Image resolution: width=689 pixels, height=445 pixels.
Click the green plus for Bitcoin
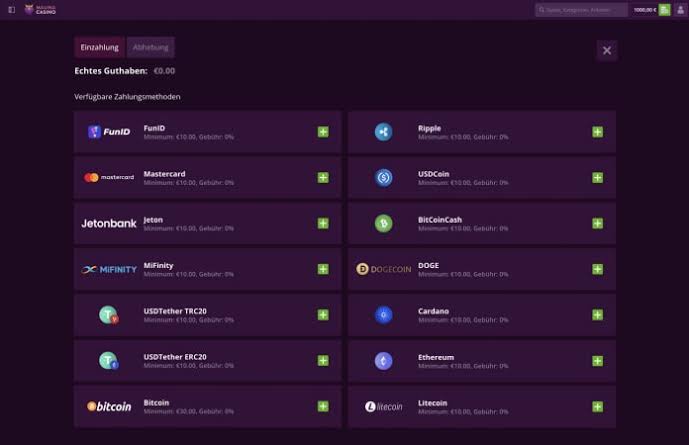pos(323,406)
